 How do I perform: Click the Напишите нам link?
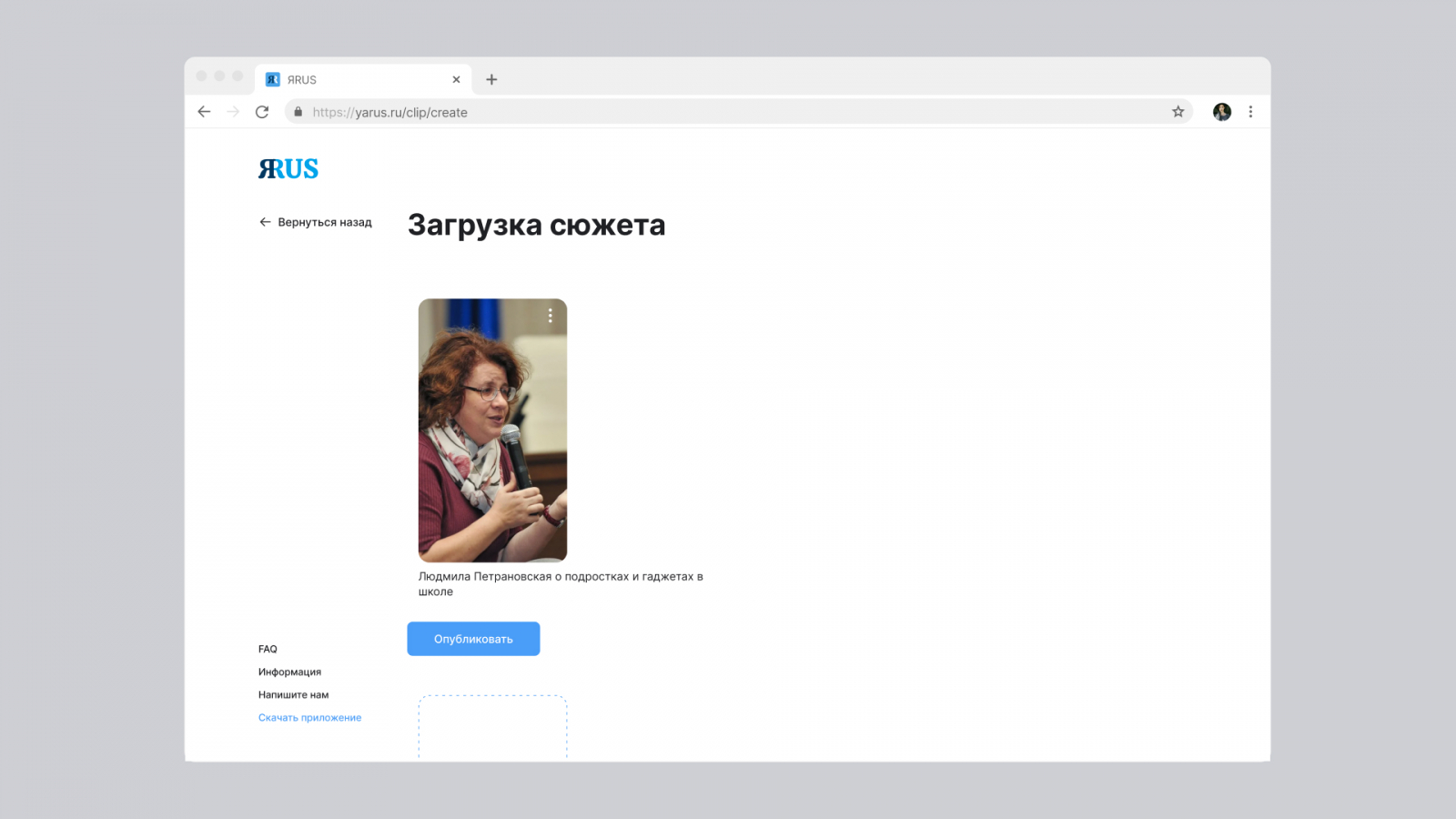coord(293,694)
